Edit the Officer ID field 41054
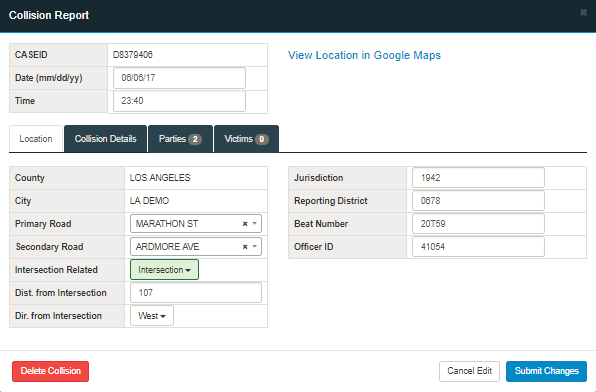The width and height of the screenshot is (596, 392). (x=478, y=247)
